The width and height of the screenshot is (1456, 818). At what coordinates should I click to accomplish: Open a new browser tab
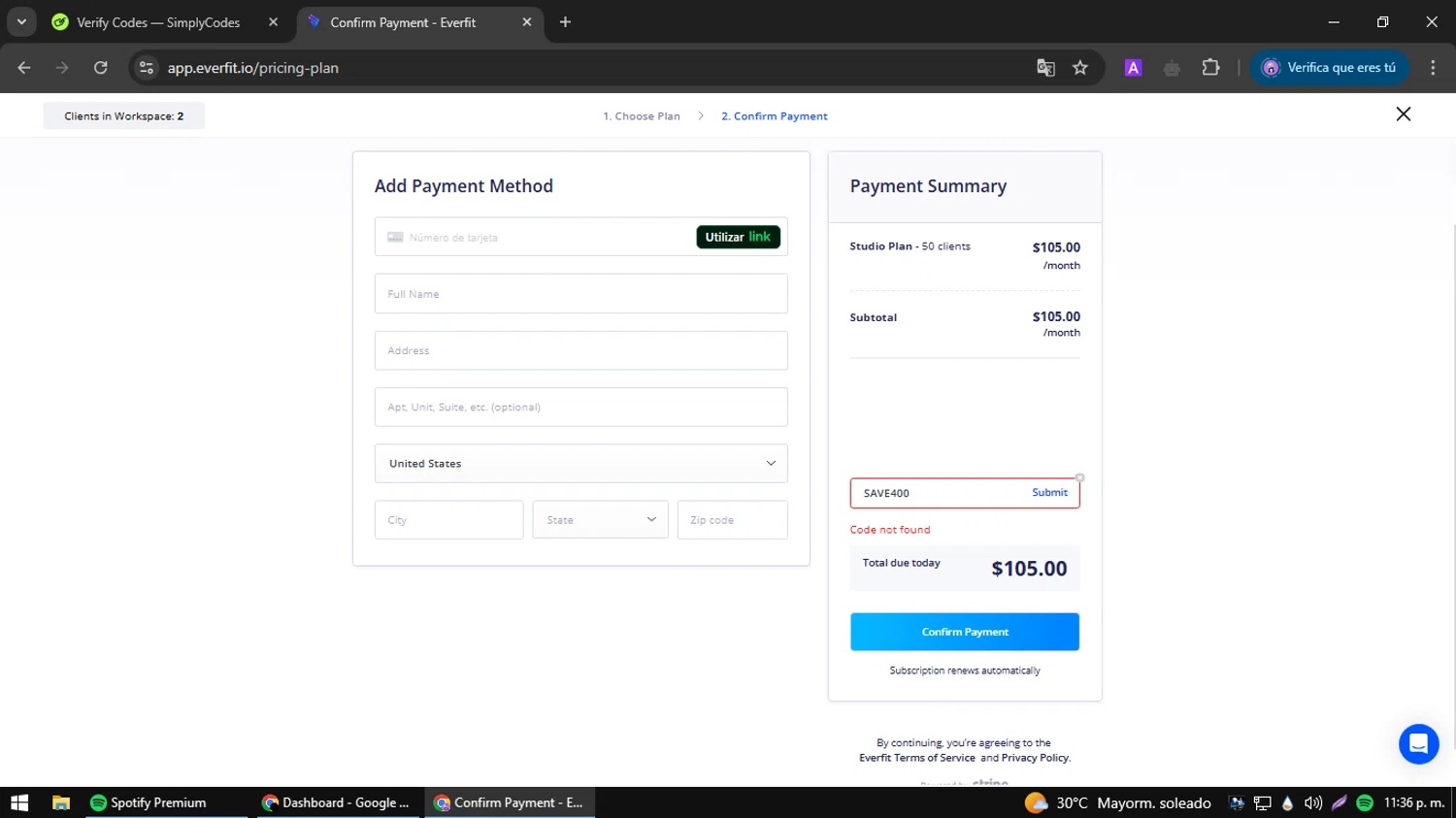(565, 21)
